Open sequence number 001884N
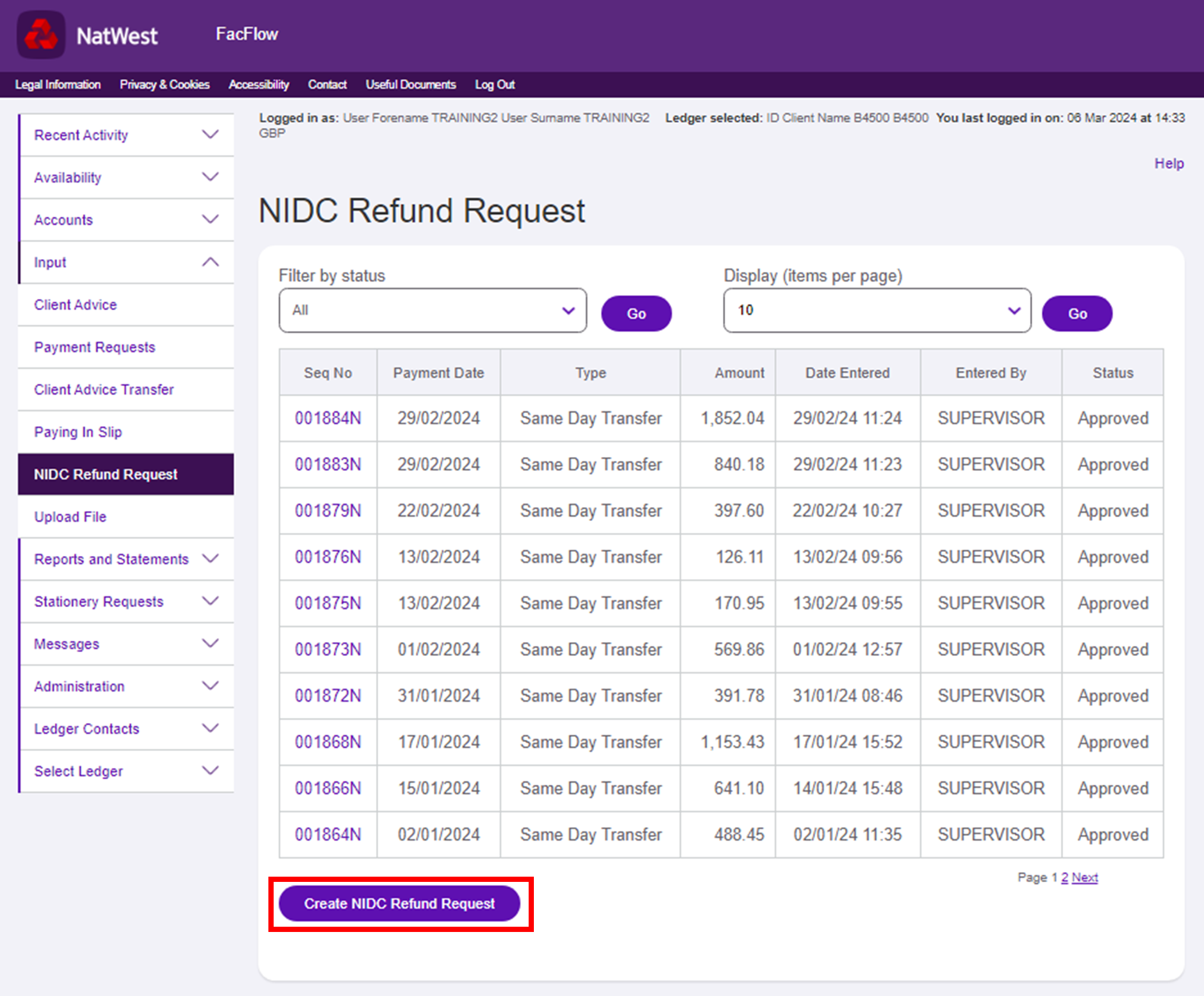This screenshot has width=1204, height=996. [x=328, y=418]
